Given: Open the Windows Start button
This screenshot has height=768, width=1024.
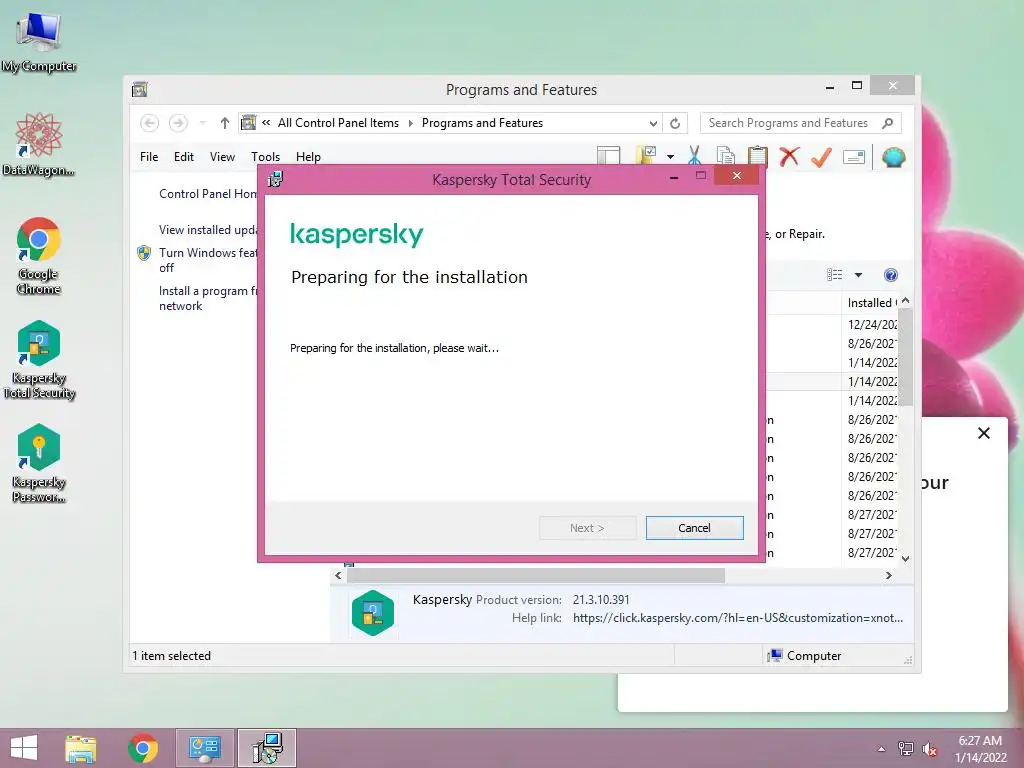Looking at the screenshot, I should tap(24, 748).
